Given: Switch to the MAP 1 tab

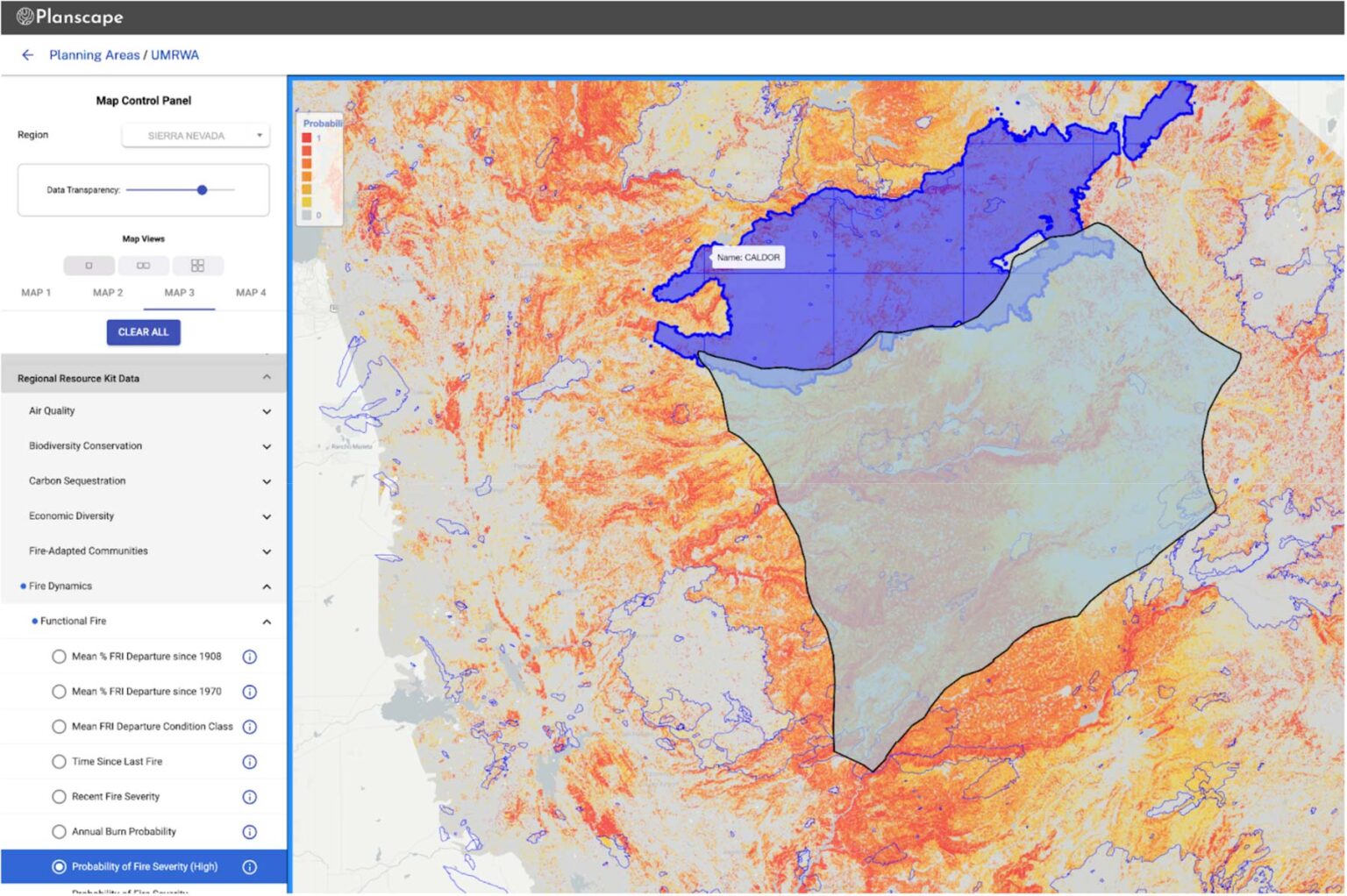Looking at the screenshot, I should 35,292.
